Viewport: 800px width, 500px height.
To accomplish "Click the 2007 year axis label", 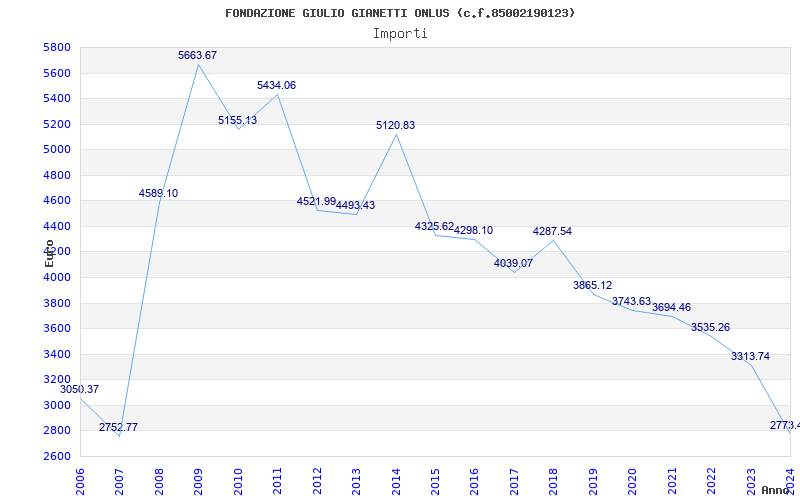I will (119, 482).
